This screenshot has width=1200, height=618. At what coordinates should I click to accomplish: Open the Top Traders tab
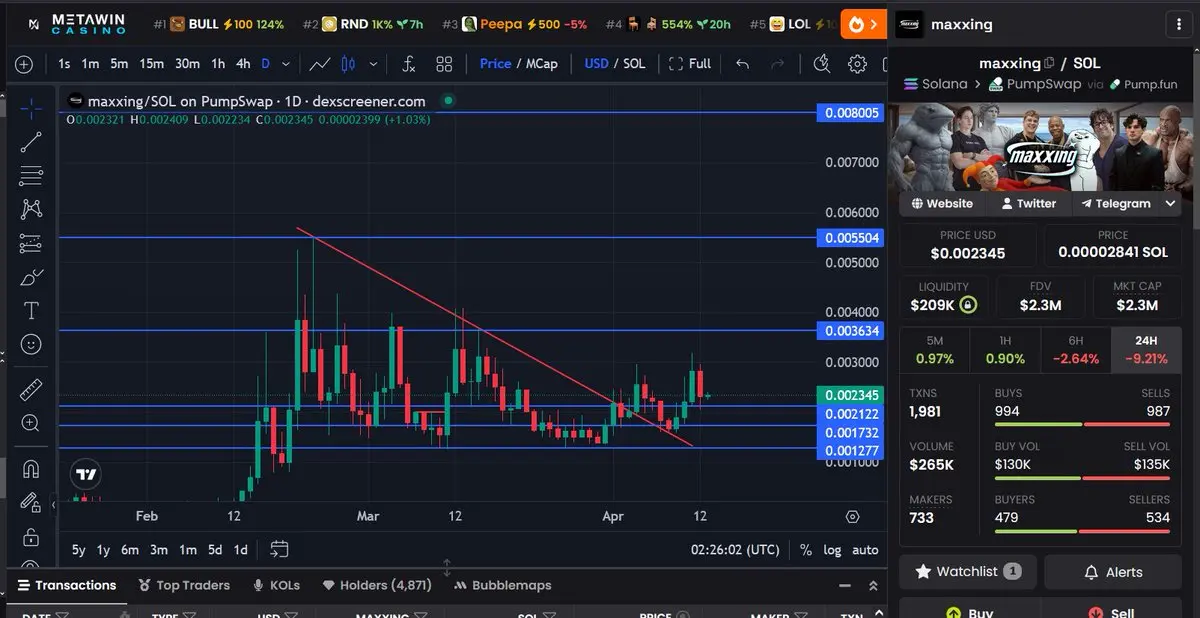[x=184, y=585]
